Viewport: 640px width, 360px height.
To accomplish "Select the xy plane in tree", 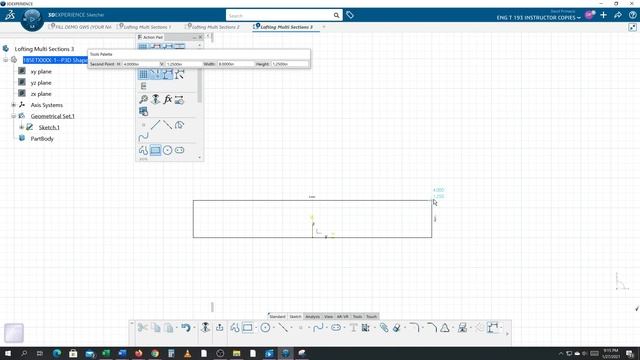I will coord(41,71).
